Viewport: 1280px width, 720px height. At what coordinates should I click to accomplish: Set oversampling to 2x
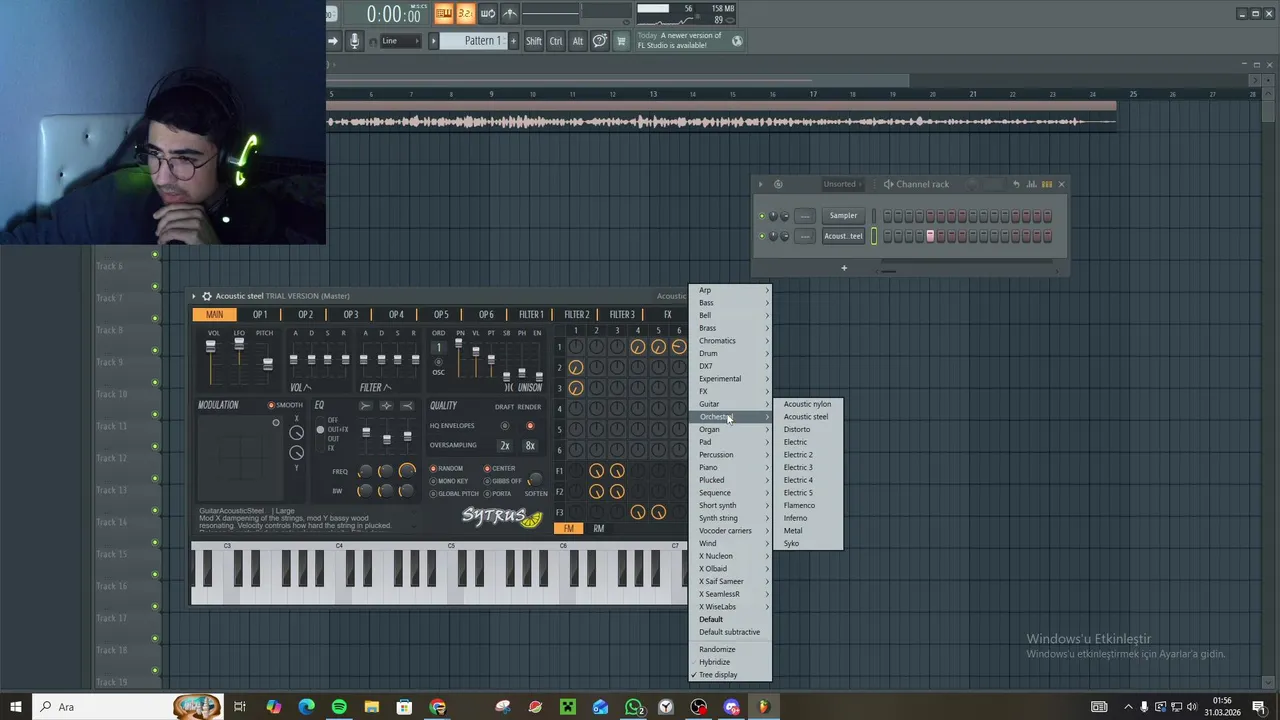point(505,446)
